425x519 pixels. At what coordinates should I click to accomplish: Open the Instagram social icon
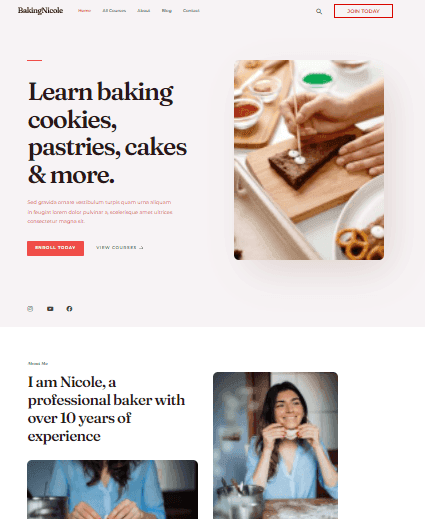point(30,309)
